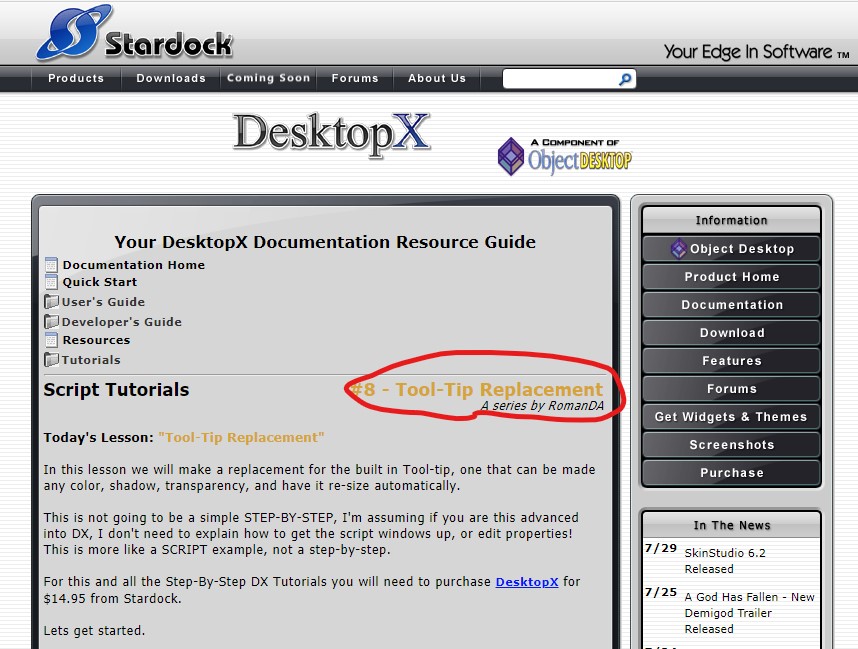This screenshot has width=858, height=649.
Task: Click the Purchase sidebar button
Action: tap(732, 473)
